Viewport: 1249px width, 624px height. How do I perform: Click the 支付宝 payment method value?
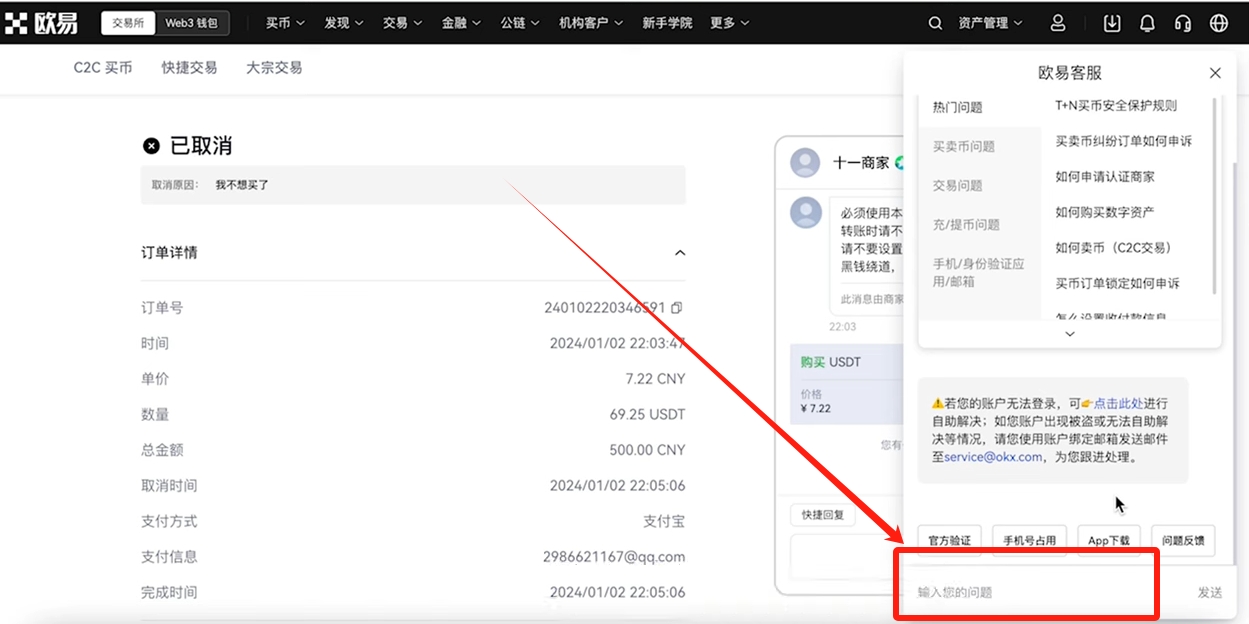click(x=664, y=521)
